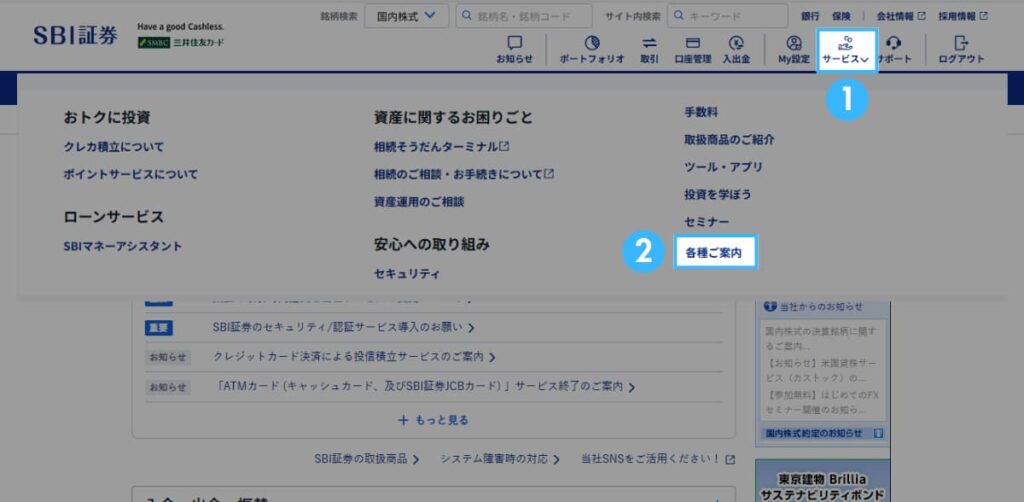This screenshot has width=1024, height=502.
Task: Expand notices with もっと見る
Action: [x=434, y=420]
